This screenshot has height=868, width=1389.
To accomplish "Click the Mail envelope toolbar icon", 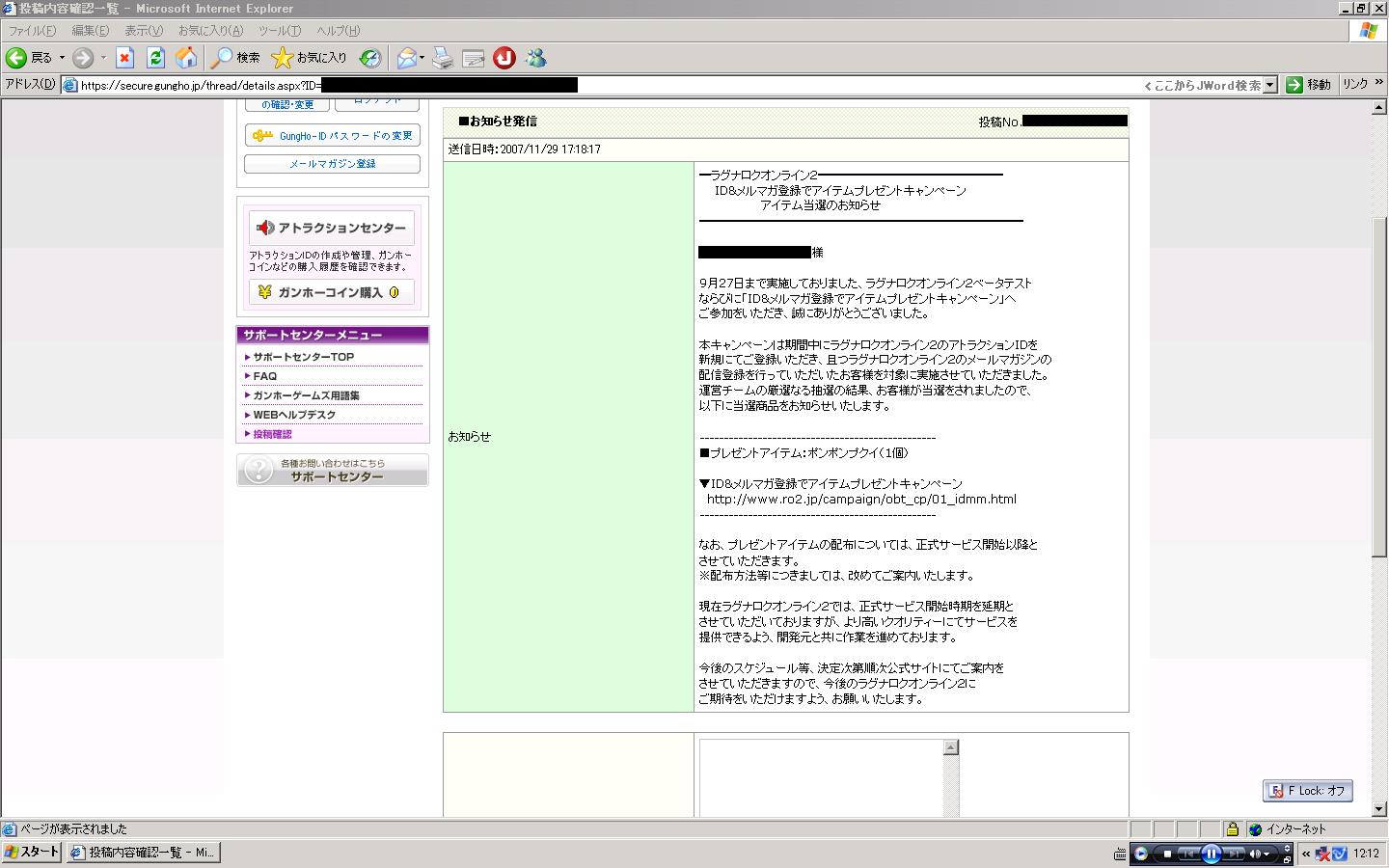I will [x=406, y=58].
